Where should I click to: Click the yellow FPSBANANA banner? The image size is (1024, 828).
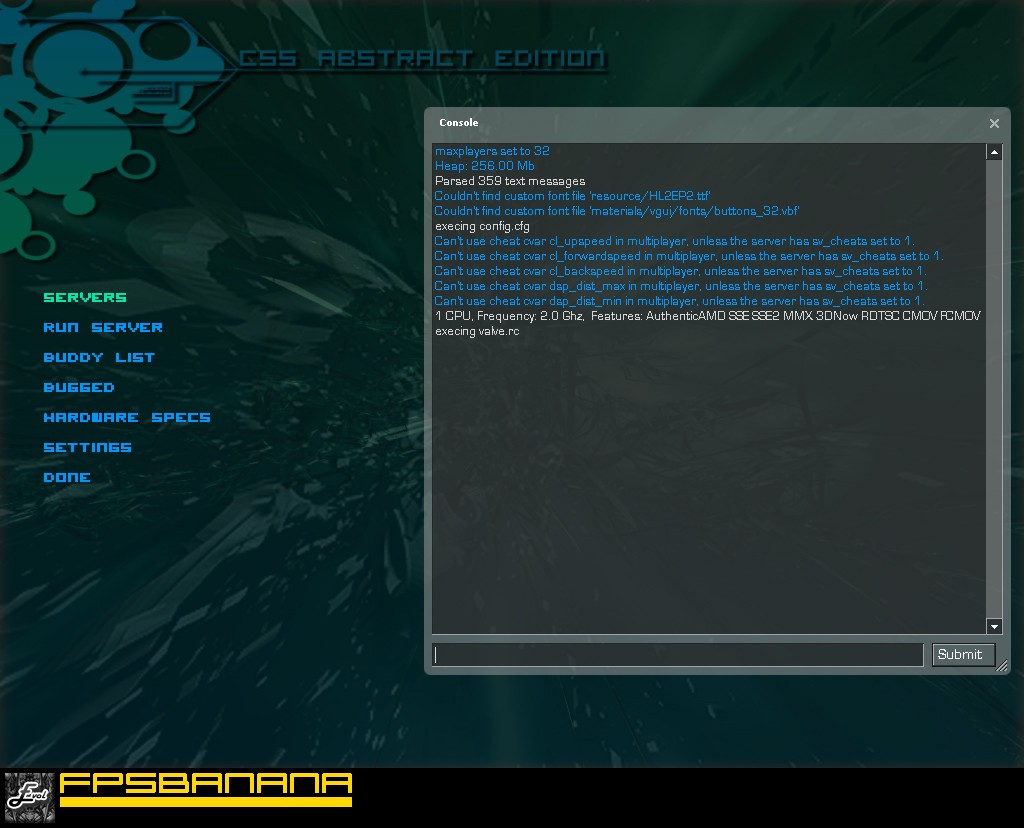(x=205, y=789)
